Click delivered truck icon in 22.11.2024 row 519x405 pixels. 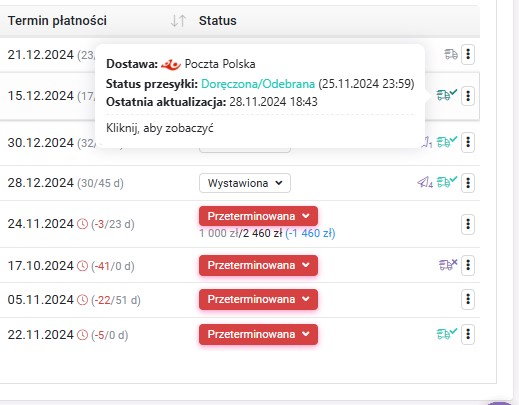point(447,333)
